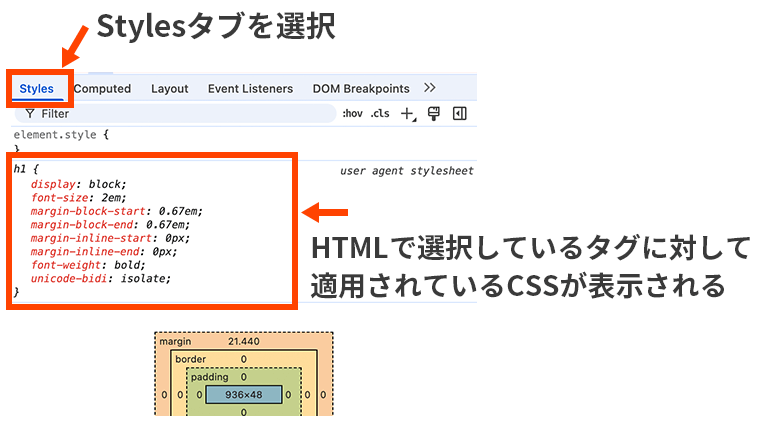Open the Event Listeners tab
The image size is (760, 428).
(251, 89)
